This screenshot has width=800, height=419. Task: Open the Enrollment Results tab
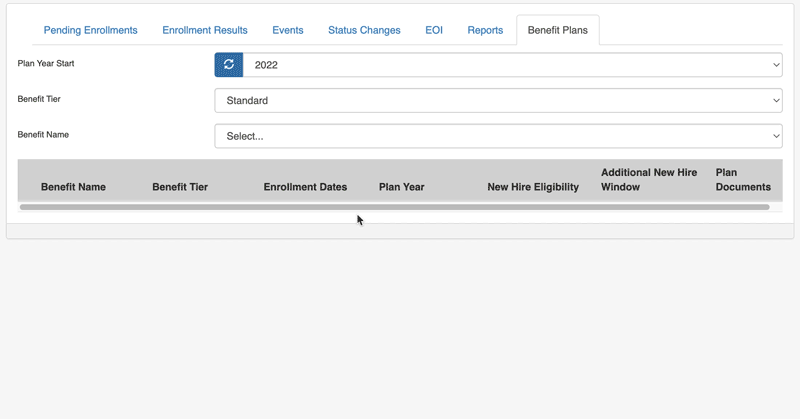click(205, 30)
